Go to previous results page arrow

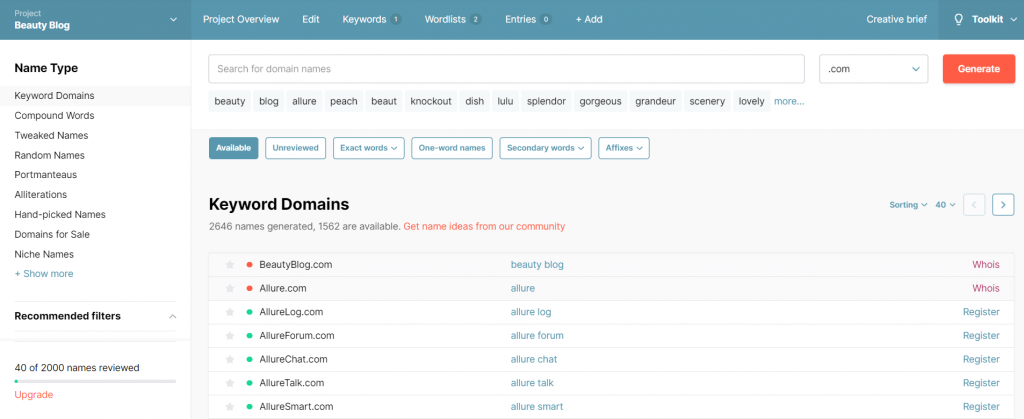pyautogui.click(x=975, y=204)
